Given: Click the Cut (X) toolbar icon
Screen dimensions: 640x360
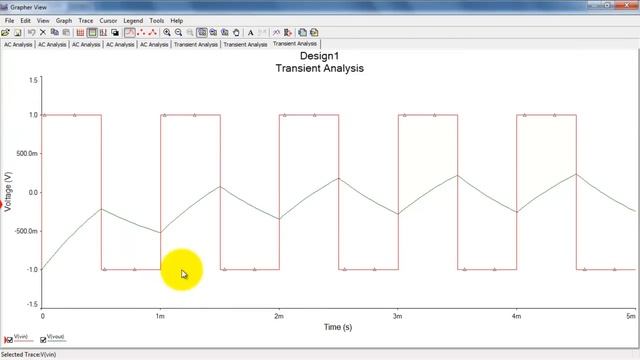Looking at the screenshot, I should [x=43, y=33].
